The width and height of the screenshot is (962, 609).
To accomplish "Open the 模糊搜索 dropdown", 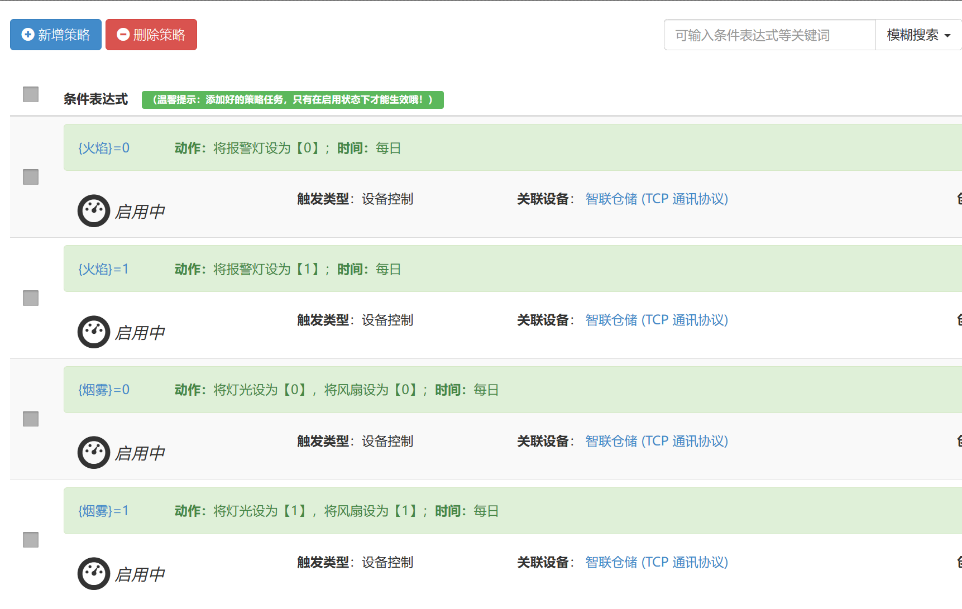I will tap(918, 35).
